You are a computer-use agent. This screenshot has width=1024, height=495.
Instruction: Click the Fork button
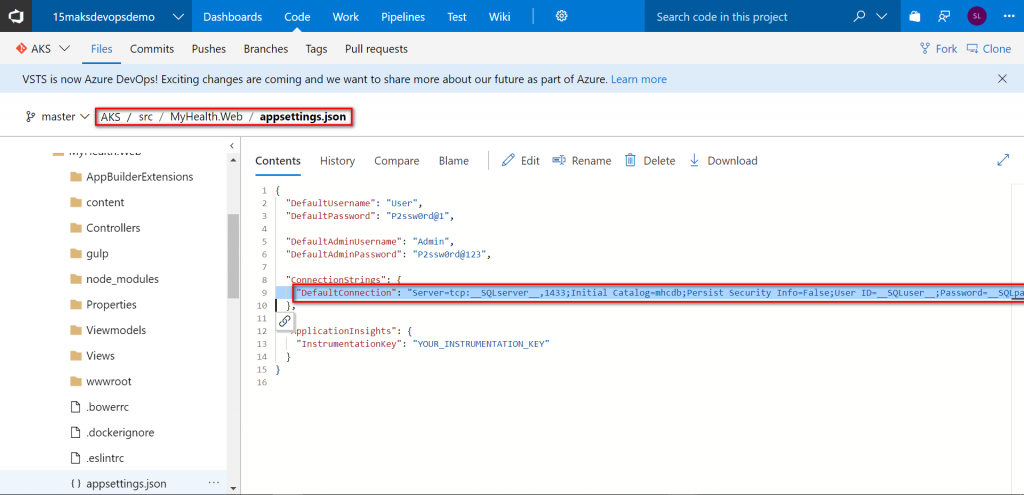pyautogui.click(x=938, y=49)
